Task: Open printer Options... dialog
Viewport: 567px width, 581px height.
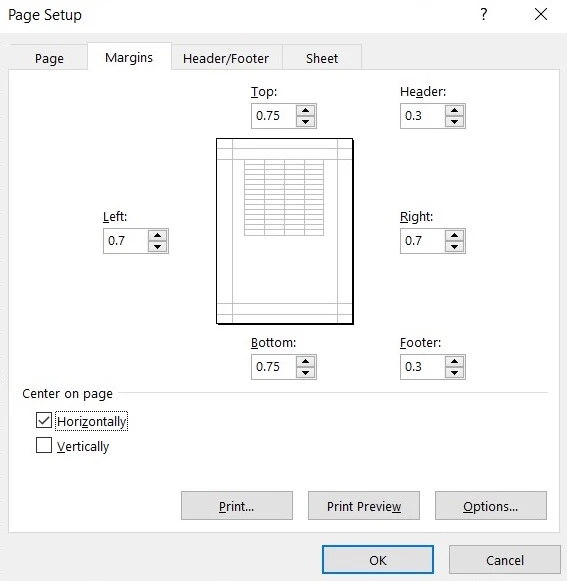Action: [x=491, y=506]
